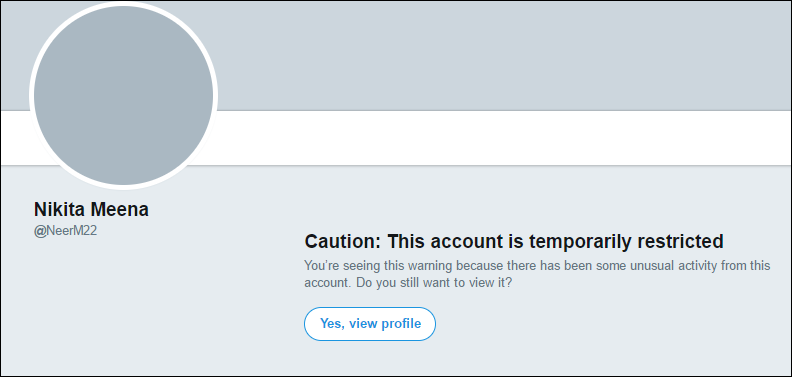Viewport: 792px width, 377px height.
Task: Click the white border ring of the avatar
Action: 123,5
